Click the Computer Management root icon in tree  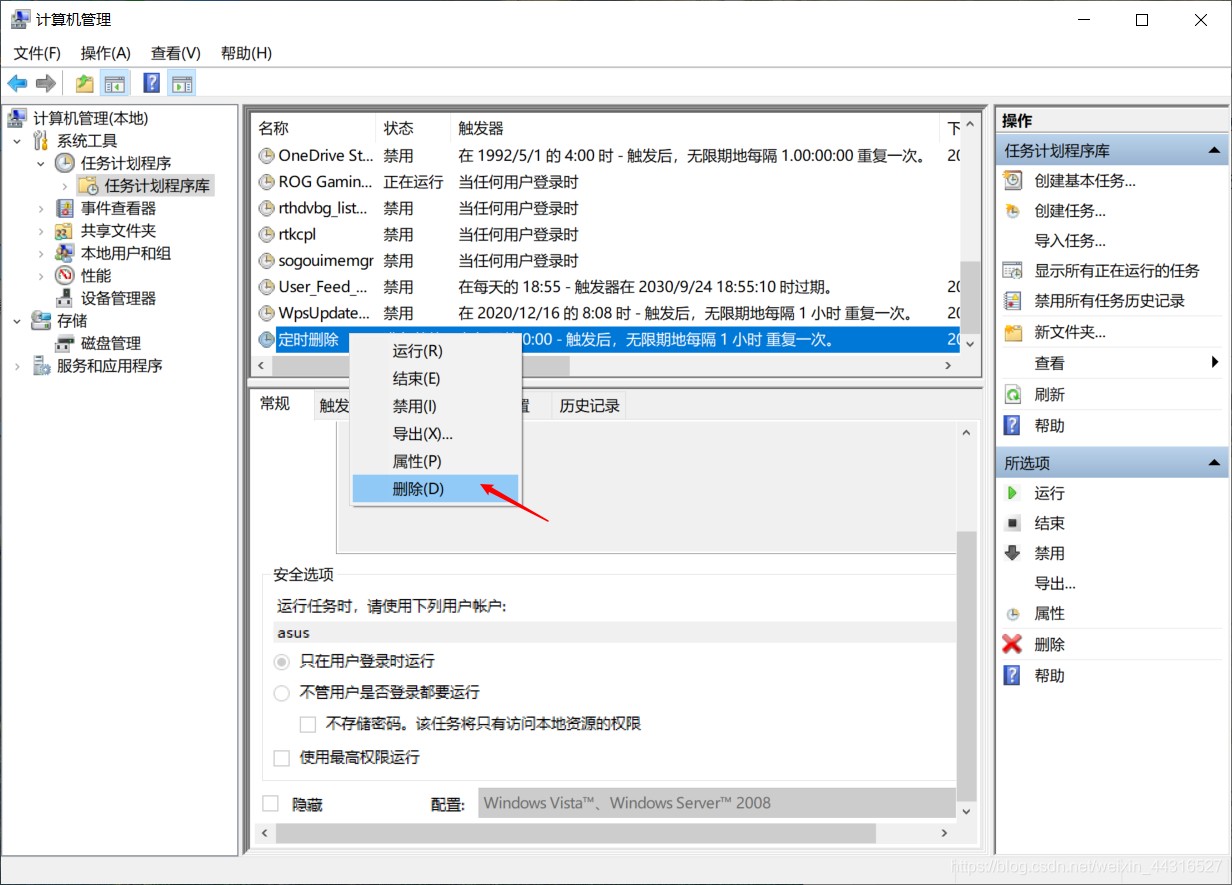point(17,118)
